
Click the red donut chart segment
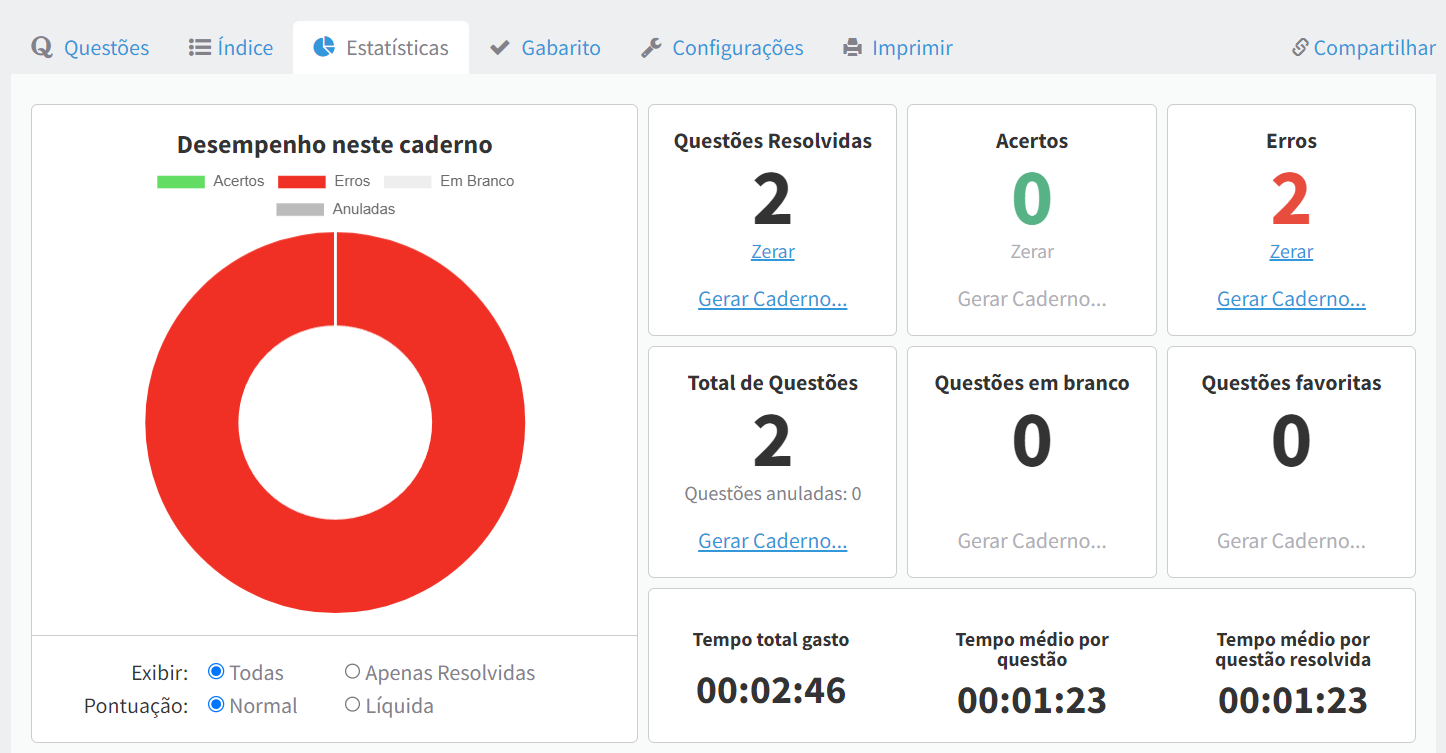pyautogui.click(x=190, y=420)
